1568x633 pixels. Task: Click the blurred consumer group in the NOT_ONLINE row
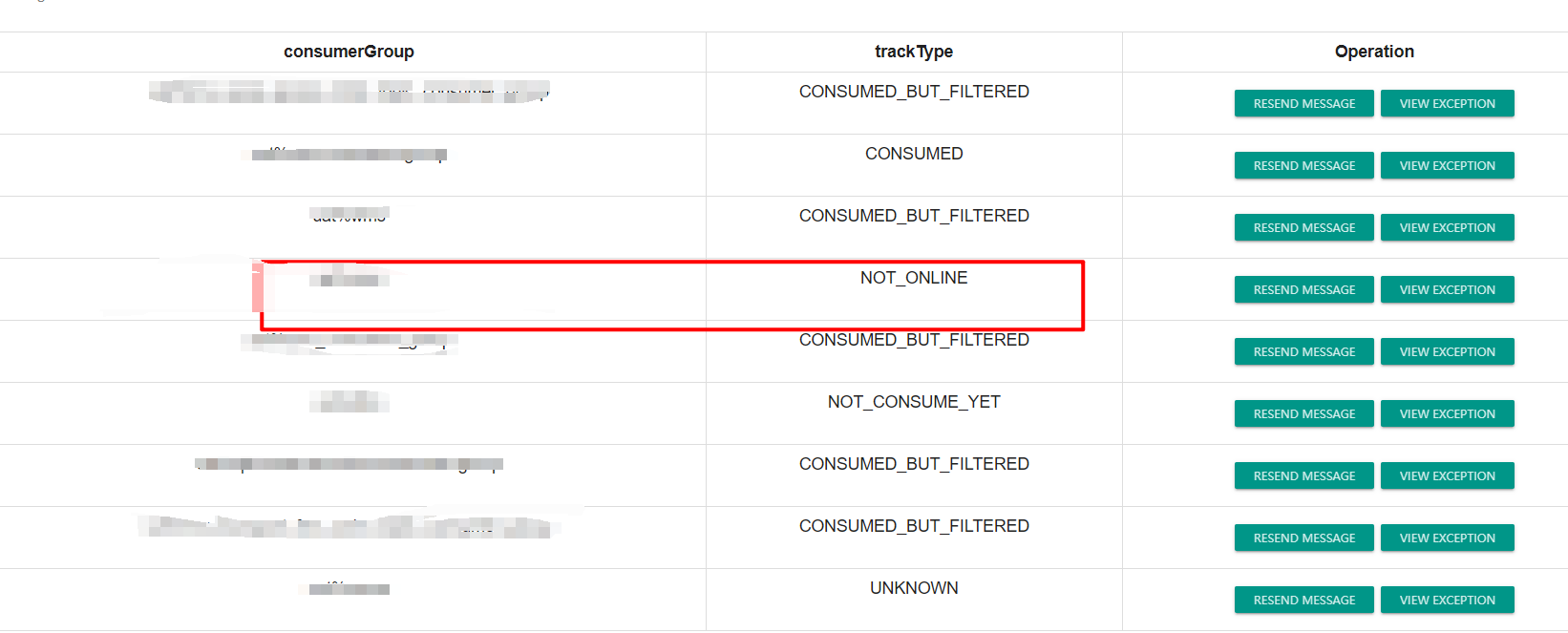coord(350,279)
